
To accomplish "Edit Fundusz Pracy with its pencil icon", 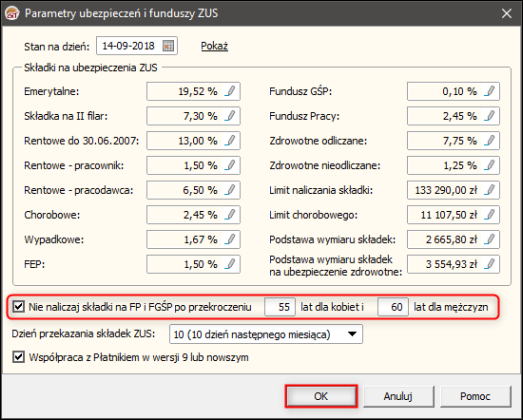I will tap(489, 116).
